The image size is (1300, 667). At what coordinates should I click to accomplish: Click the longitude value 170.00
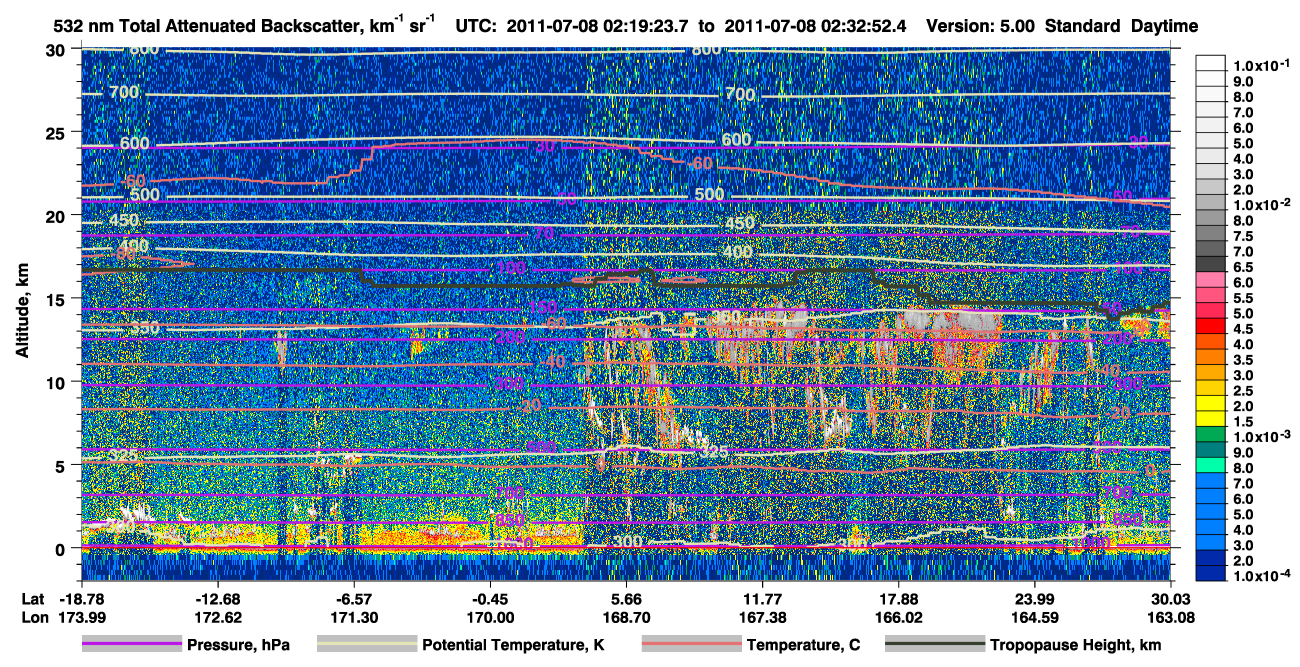pos(489,617)
